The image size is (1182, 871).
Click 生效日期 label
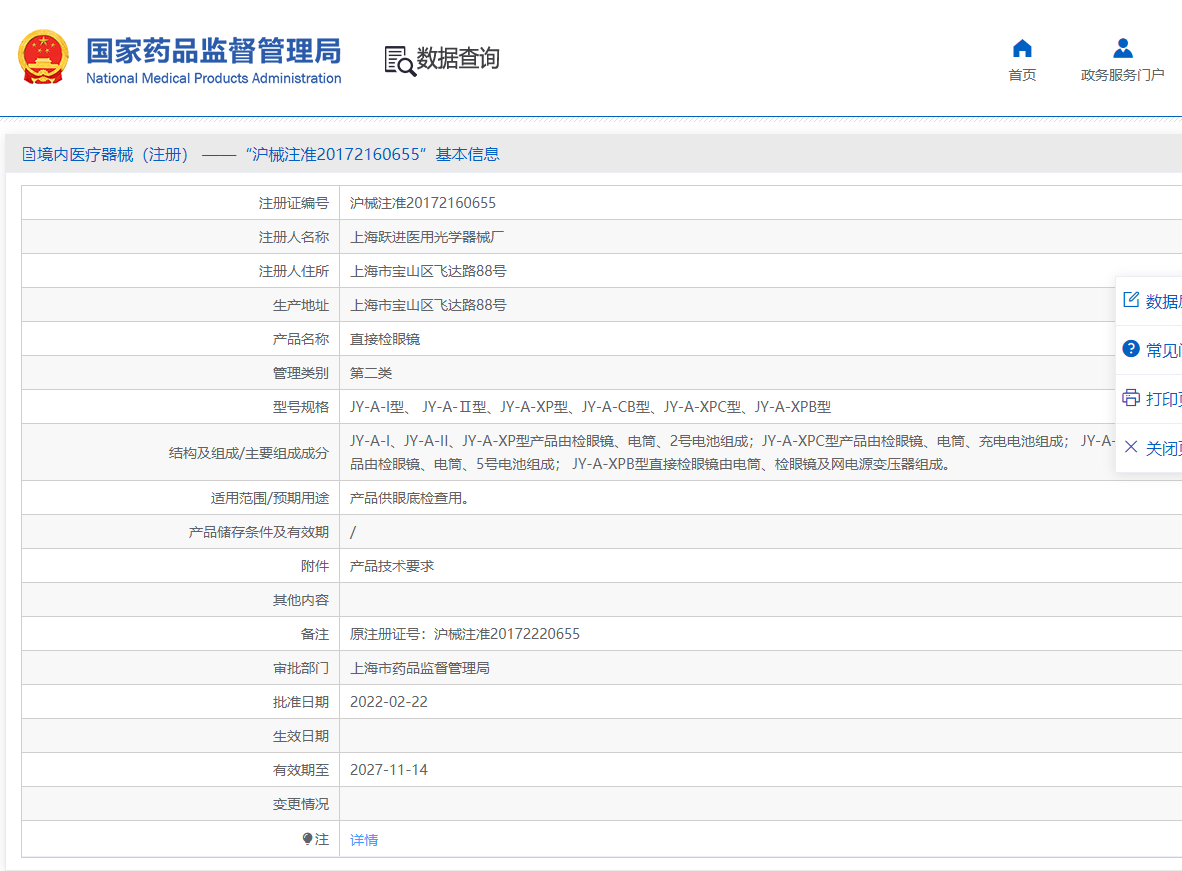pyautogui.click(x=301, y=736)
